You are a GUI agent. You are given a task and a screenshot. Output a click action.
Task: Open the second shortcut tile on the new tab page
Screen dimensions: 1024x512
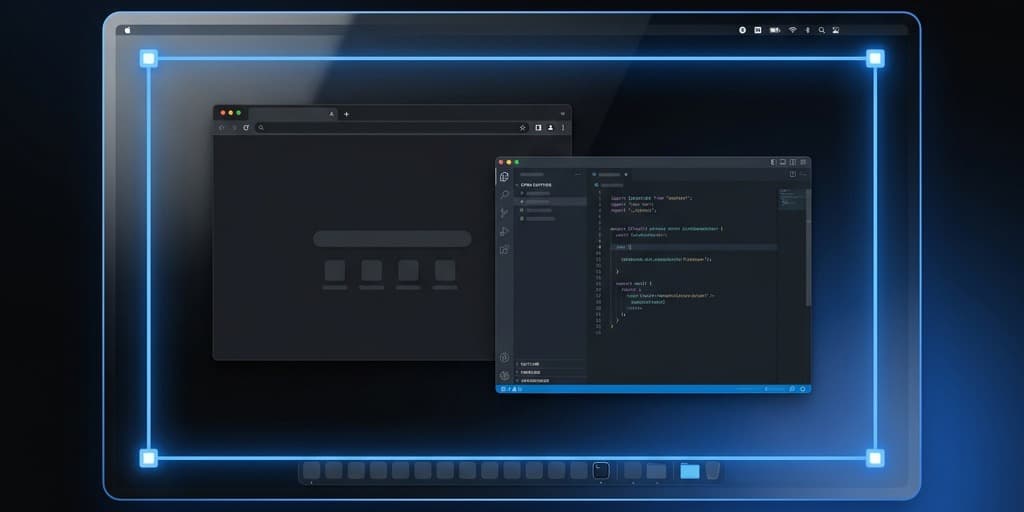(372, 270)
